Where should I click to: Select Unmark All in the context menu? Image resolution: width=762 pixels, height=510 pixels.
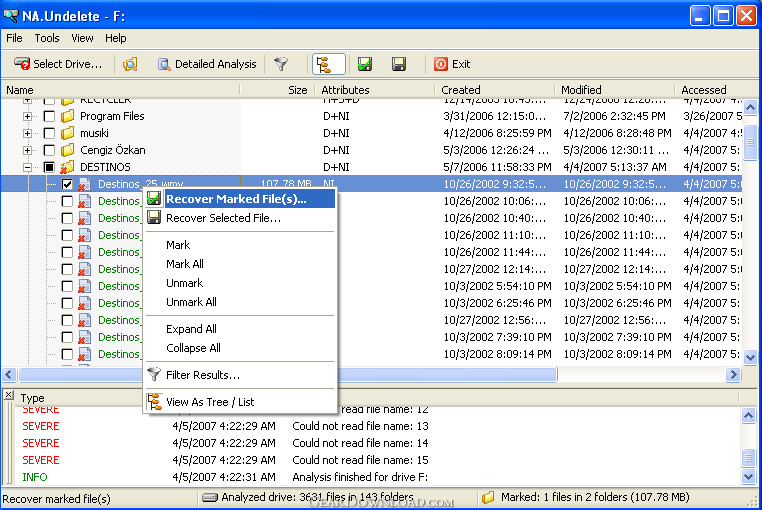pos(240,302)
